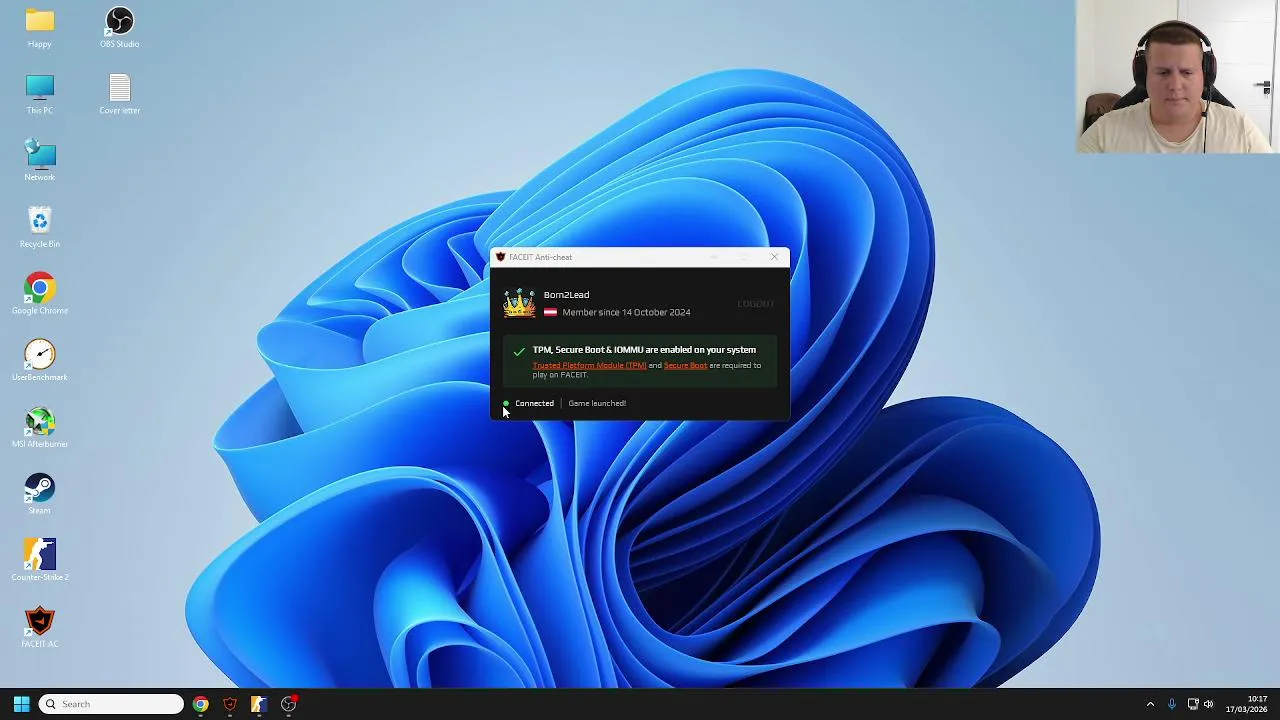Select the Steam desktop shortcut
Viewport: 1280px width, 720px height.
(x=40, y=495)
